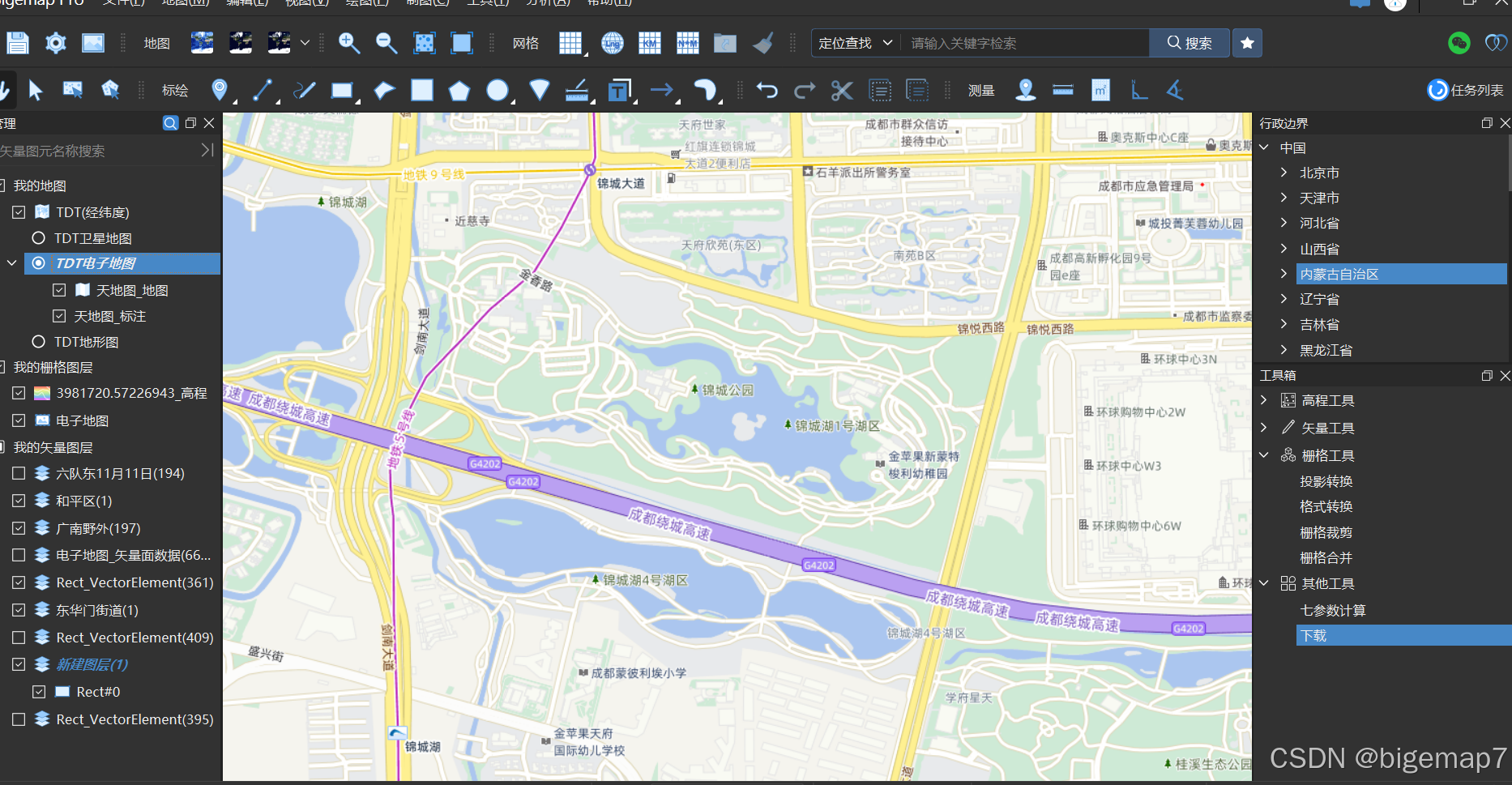The height and width of the screenshot is (785, 1512).
Task: Select the freehand pencil drawing tool
Action: (304, 90)
